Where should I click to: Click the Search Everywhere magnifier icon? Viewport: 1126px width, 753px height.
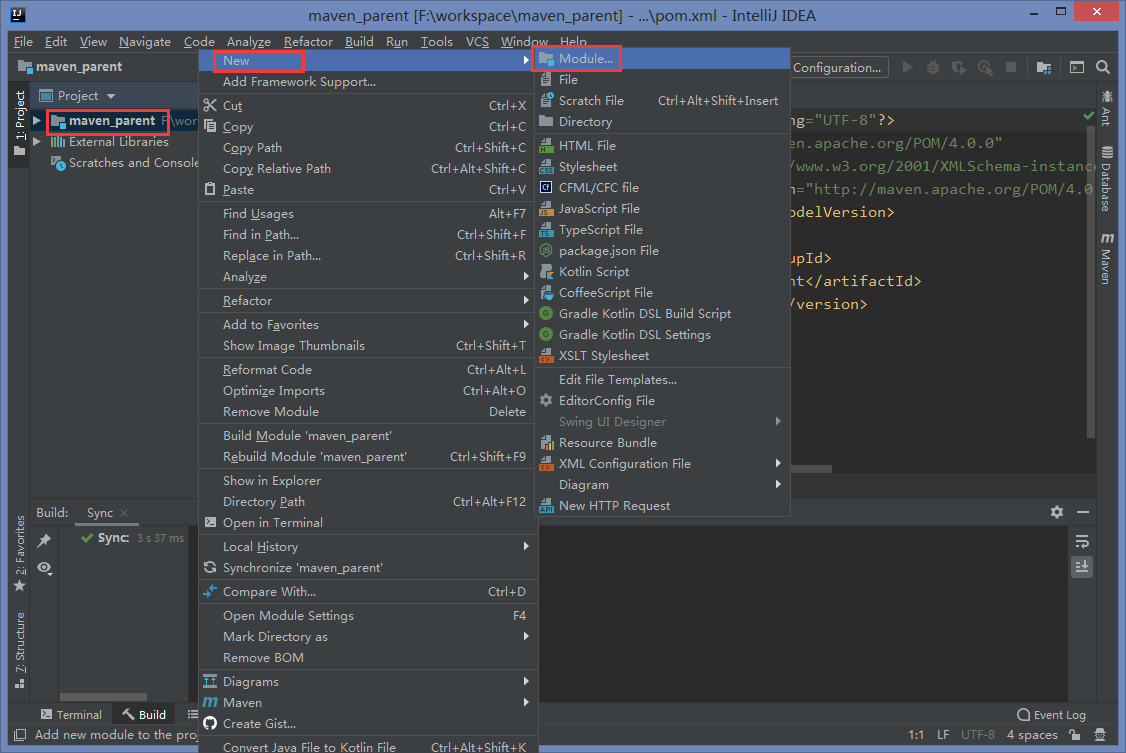tap(1103, 67)
